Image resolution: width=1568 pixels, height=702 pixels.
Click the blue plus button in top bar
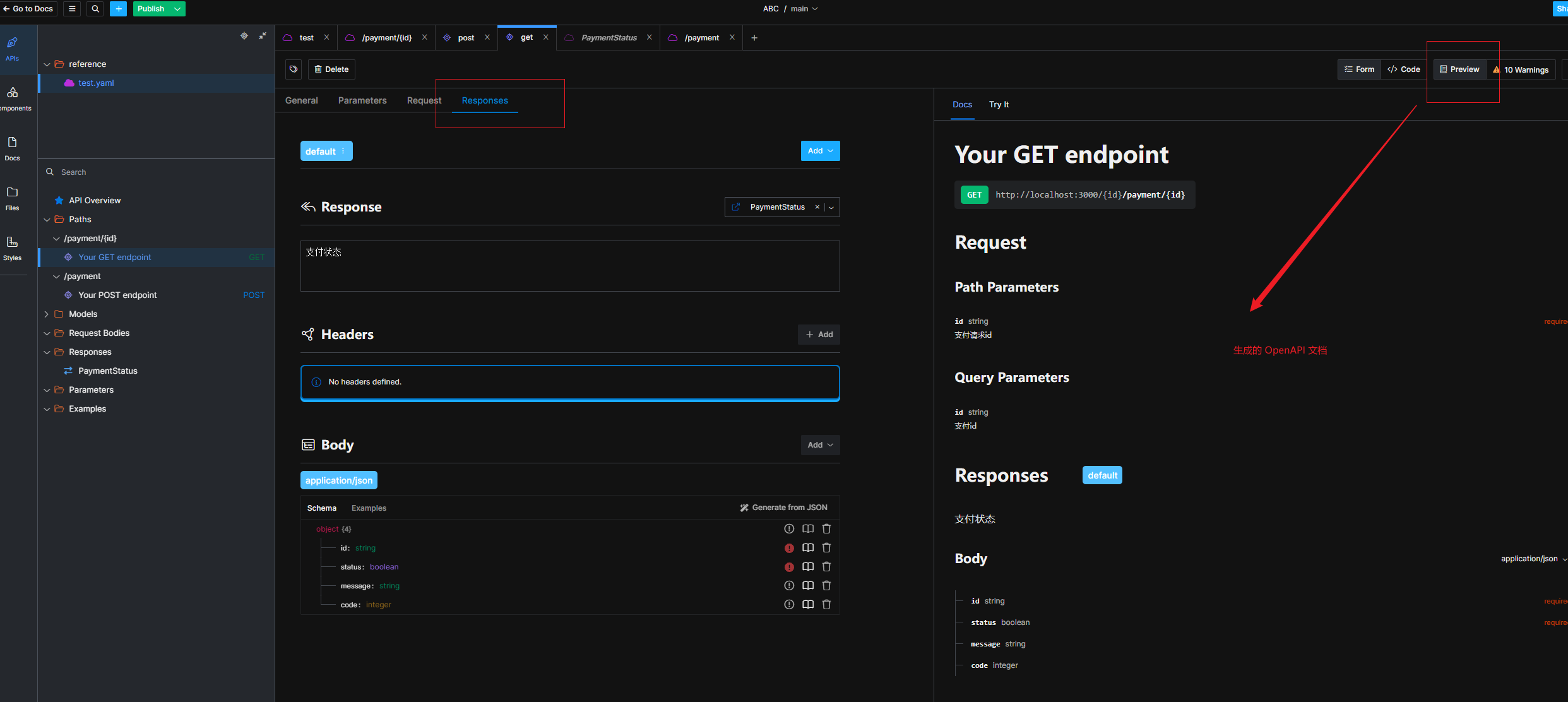point(118,9)
